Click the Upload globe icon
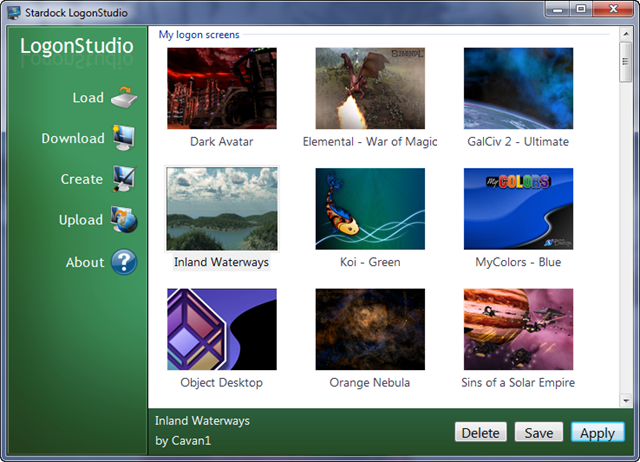 [124, 220]
